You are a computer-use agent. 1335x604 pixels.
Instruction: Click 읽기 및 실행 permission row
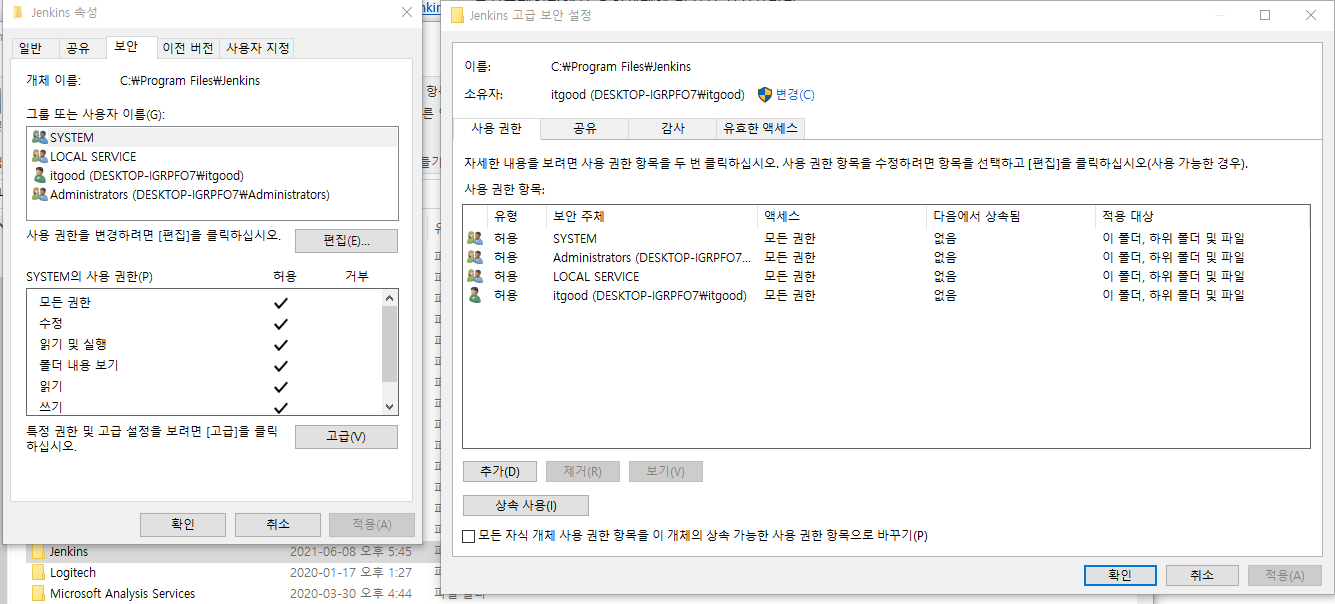coord(205,344)
